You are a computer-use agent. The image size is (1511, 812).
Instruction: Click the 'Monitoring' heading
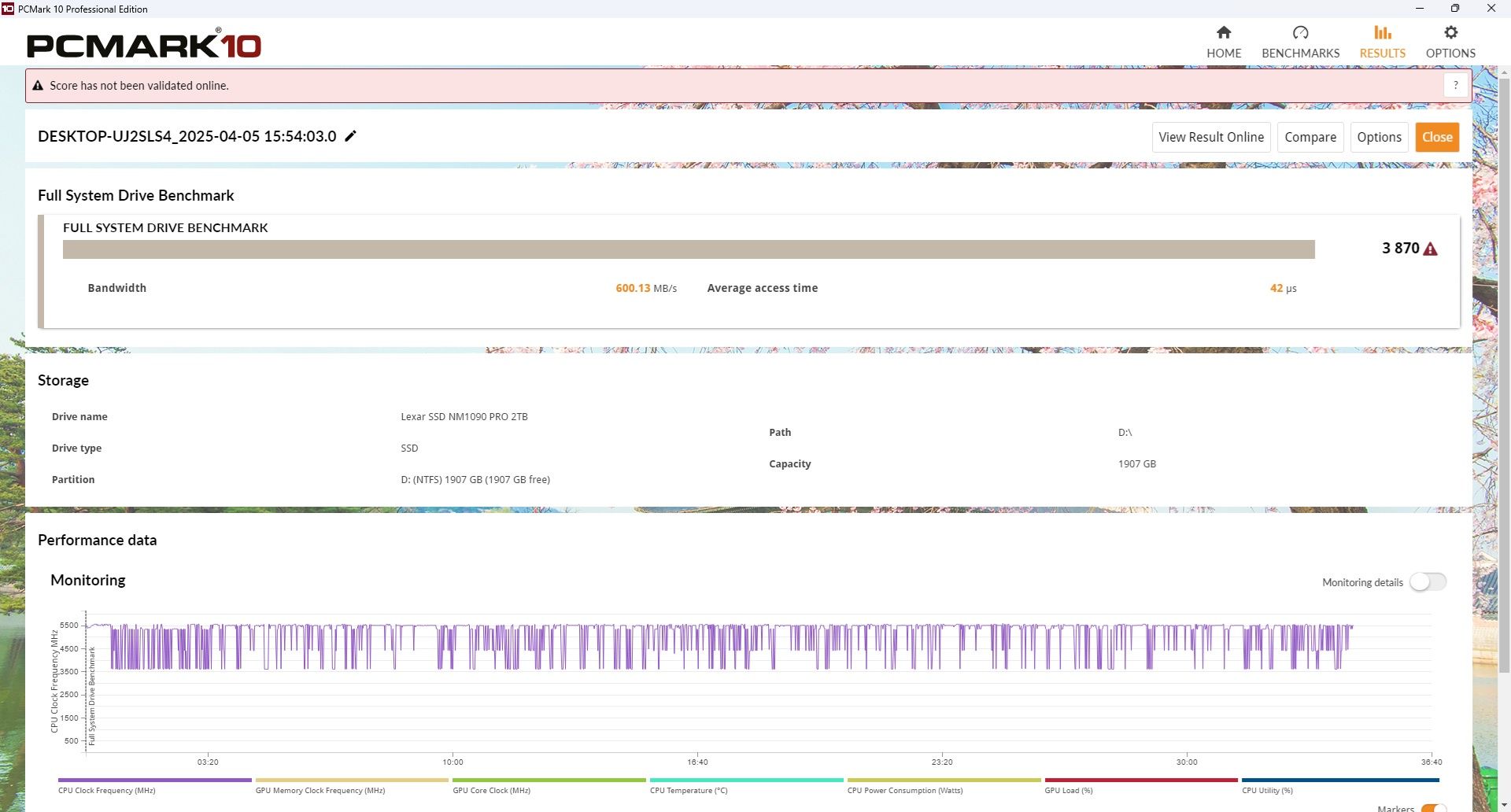88,580
